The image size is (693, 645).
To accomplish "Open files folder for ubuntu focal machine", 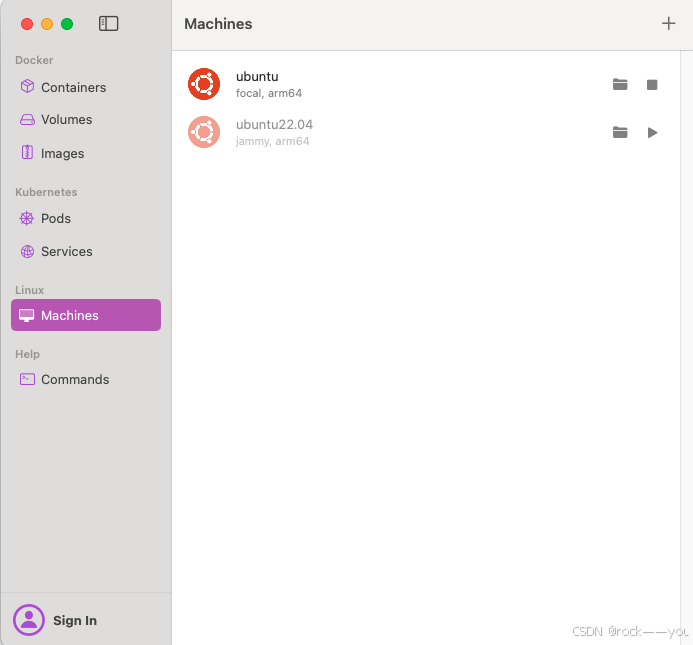I will (620, 84).
